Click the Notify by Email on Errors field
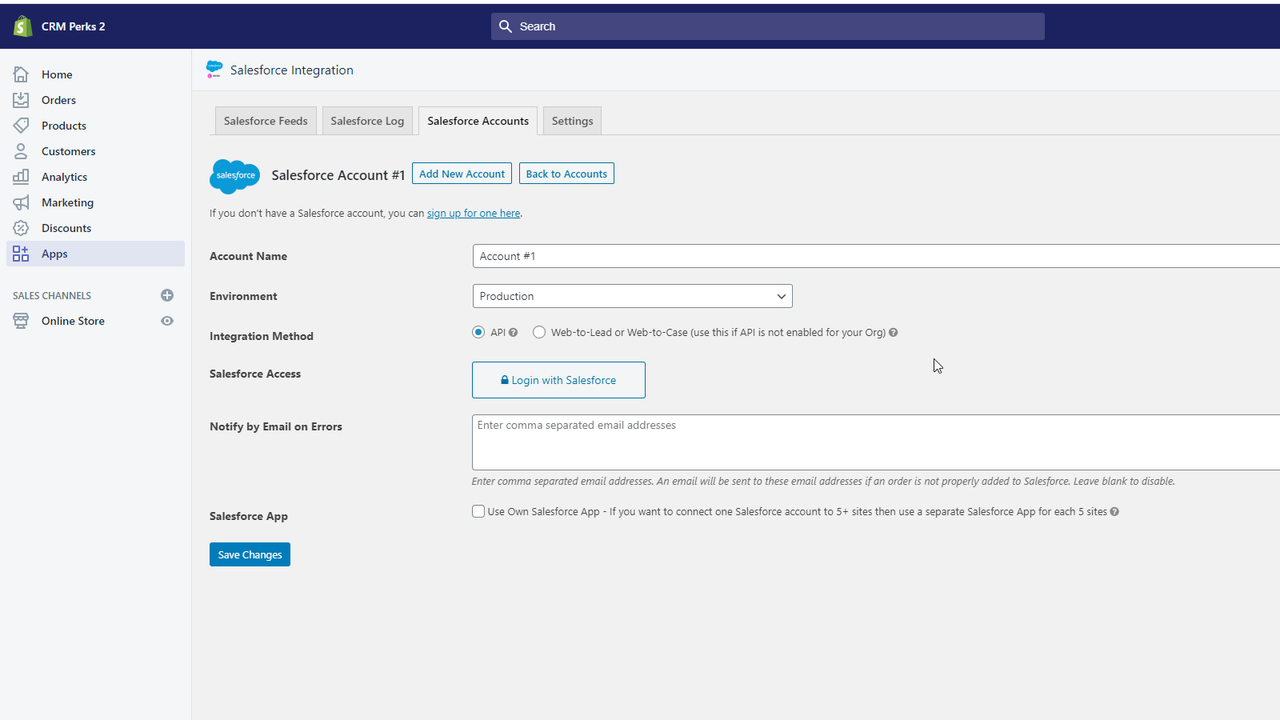The height and width of the screenshot is (720, 1280). pyautogui.click(x=700, y=441)
